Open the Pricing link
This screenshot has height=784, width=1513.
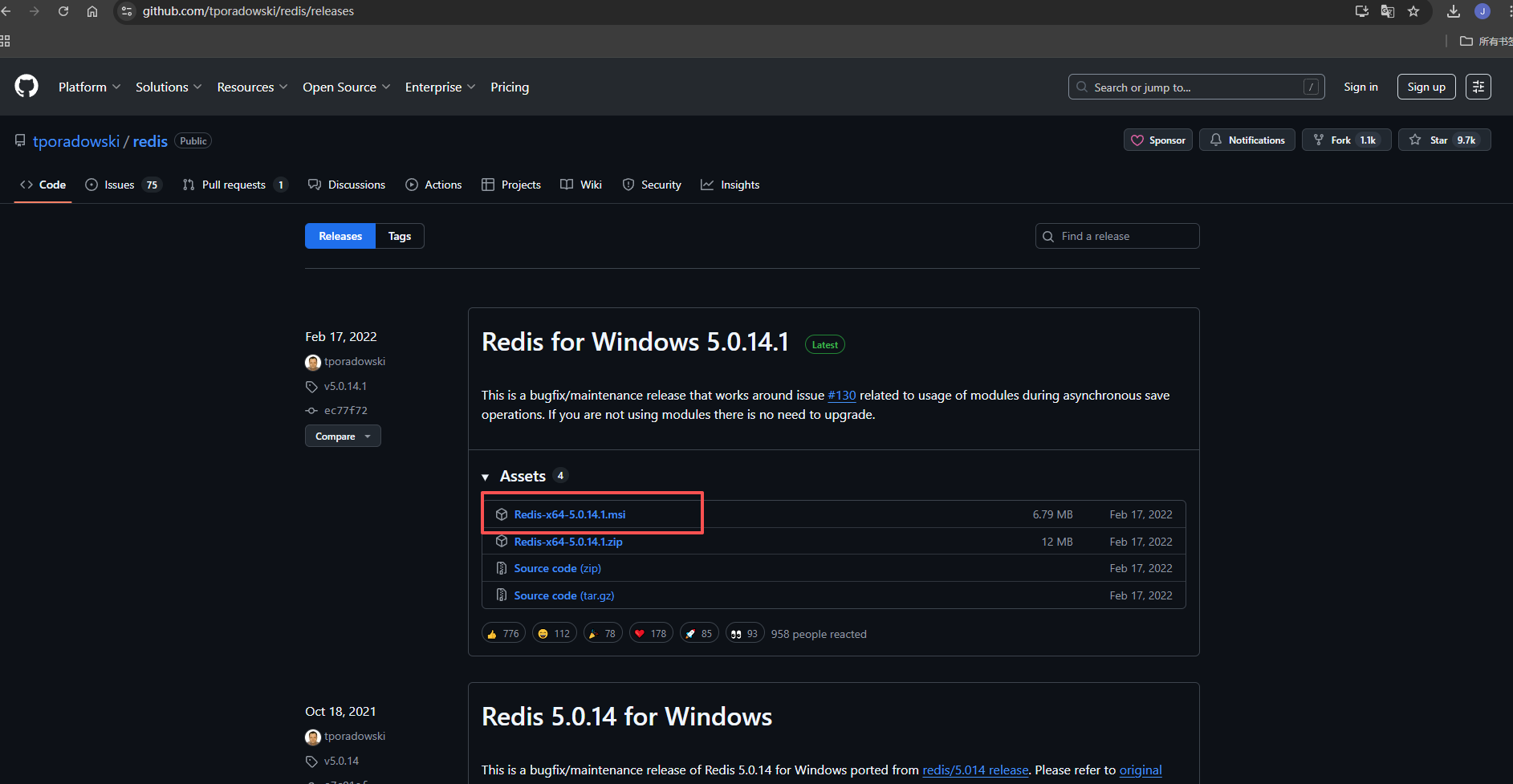coord(510,87)
